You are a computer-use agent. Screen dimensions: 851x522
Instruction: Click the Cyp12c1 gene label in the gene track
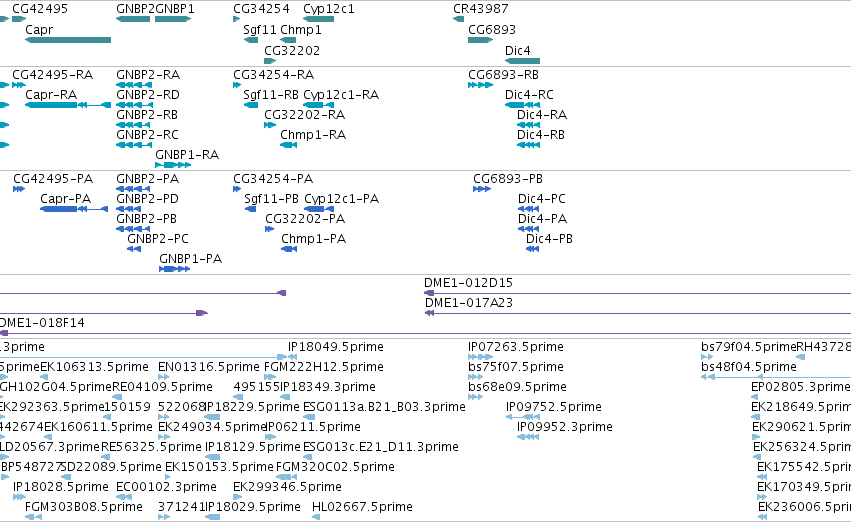tap(329, 9)
